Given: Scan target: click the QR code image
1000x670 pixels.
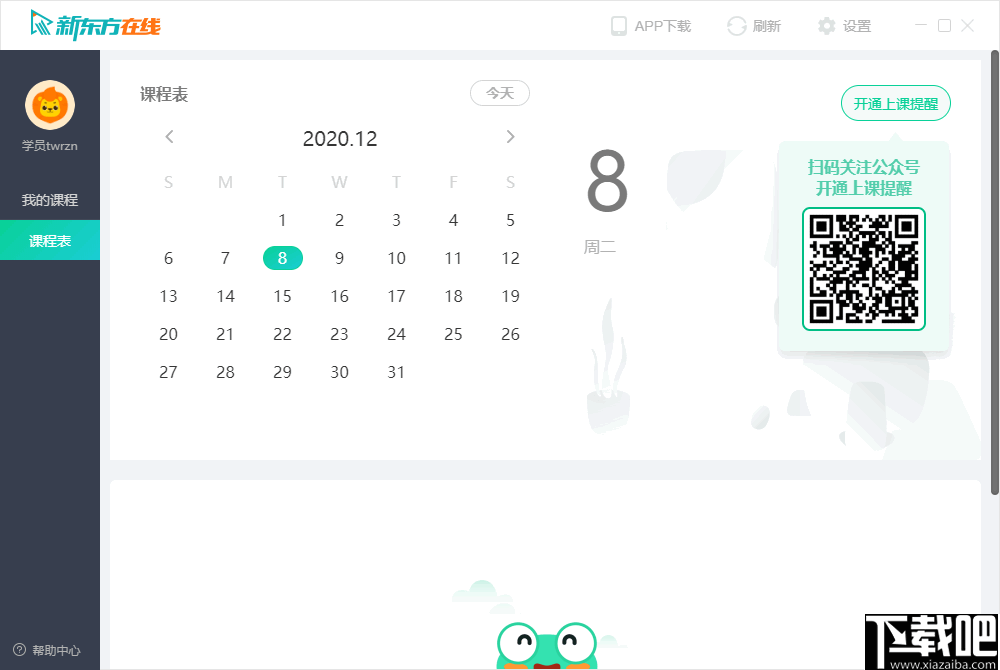Looking at the screenshot, I should click(864, 270).
